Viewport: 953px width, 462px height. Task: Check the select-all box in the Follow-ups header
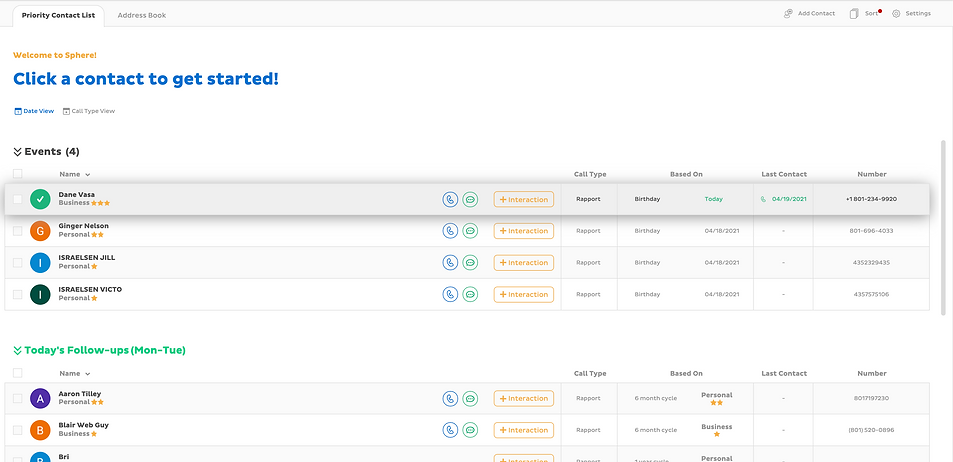18,373
